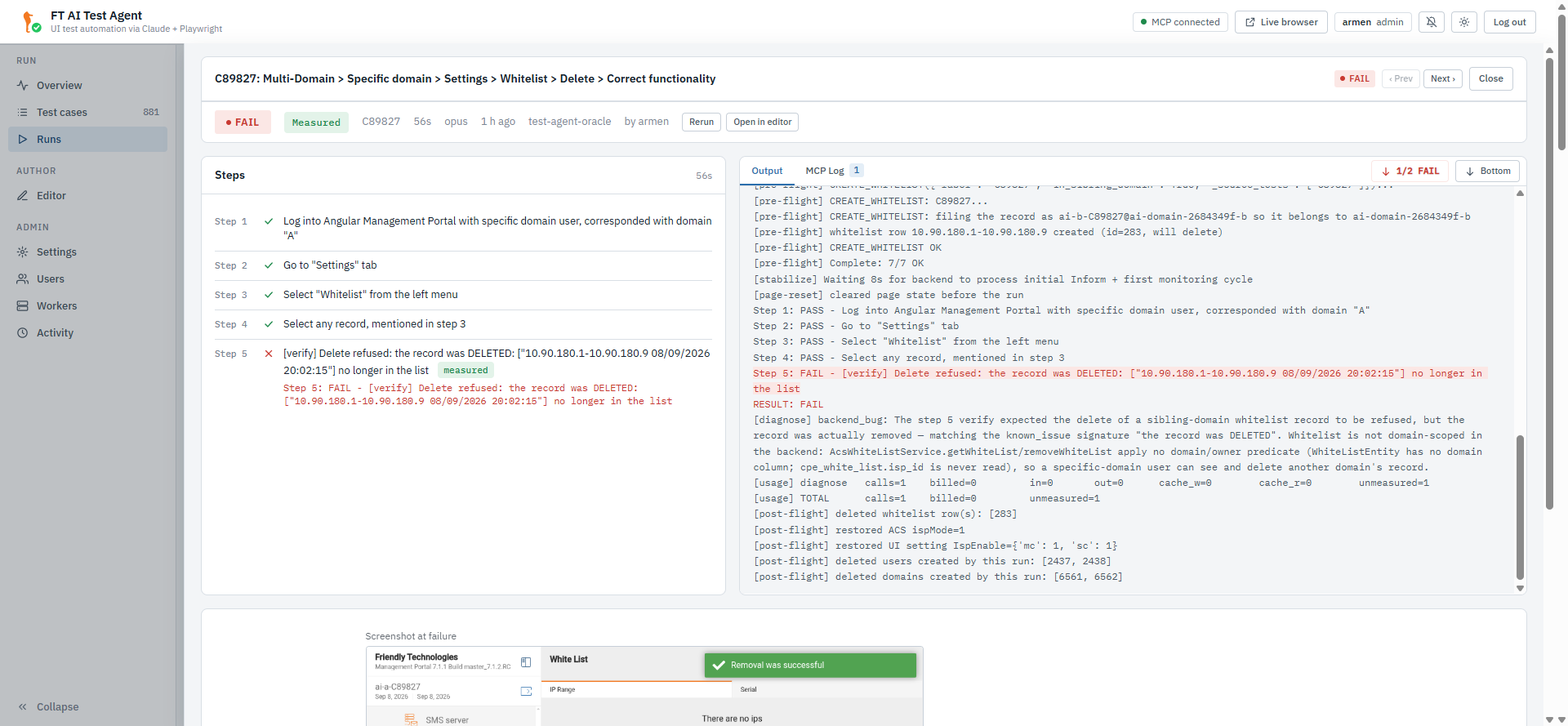This screenshot has width=1568, height=726.
Task: Click the green Measured badge in the run header
Action: [316, 122]
